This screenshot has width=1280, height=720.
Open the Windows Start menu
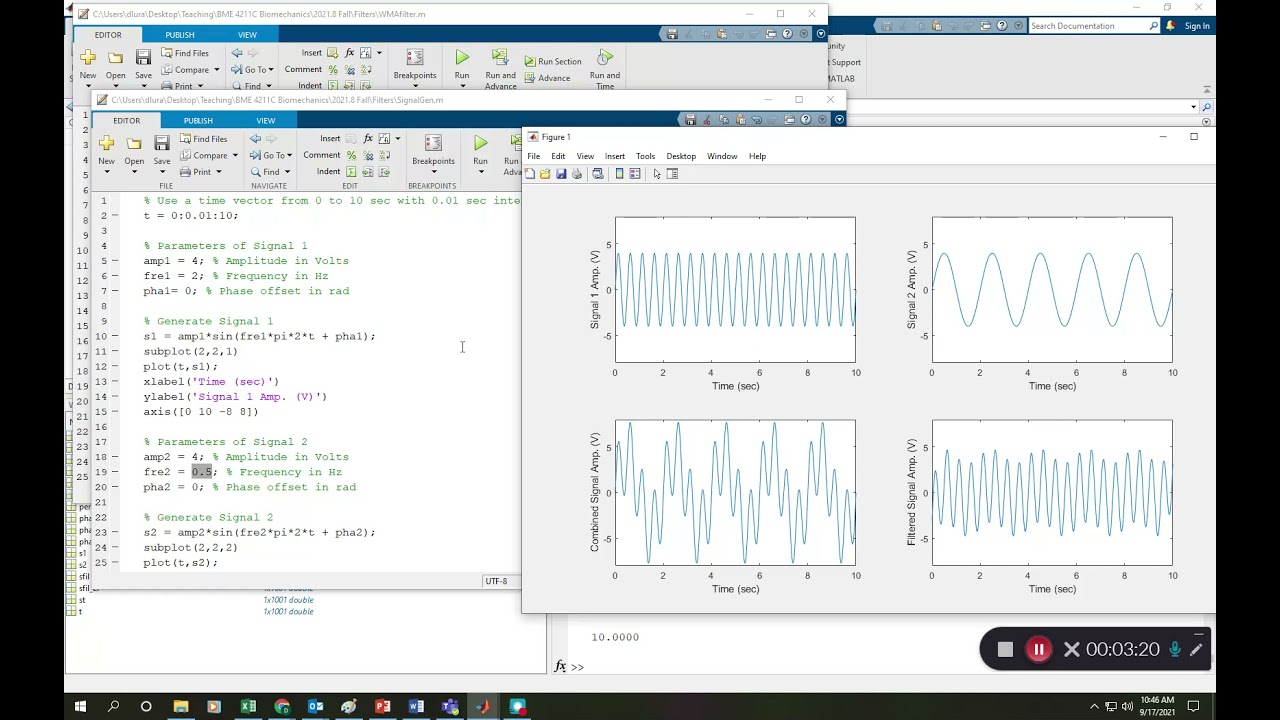(80, 707)
